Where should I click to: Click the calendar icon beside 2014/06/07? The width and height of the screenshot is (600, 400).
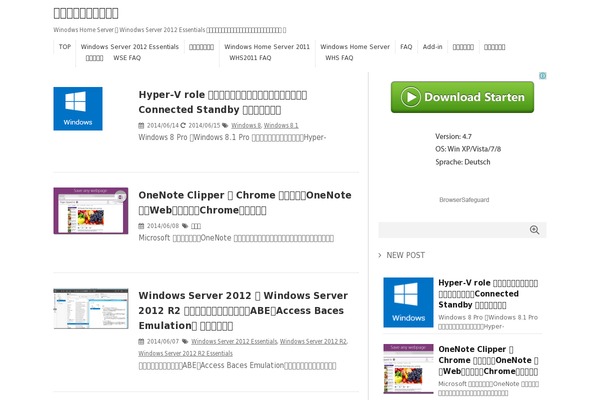(141, 341)
